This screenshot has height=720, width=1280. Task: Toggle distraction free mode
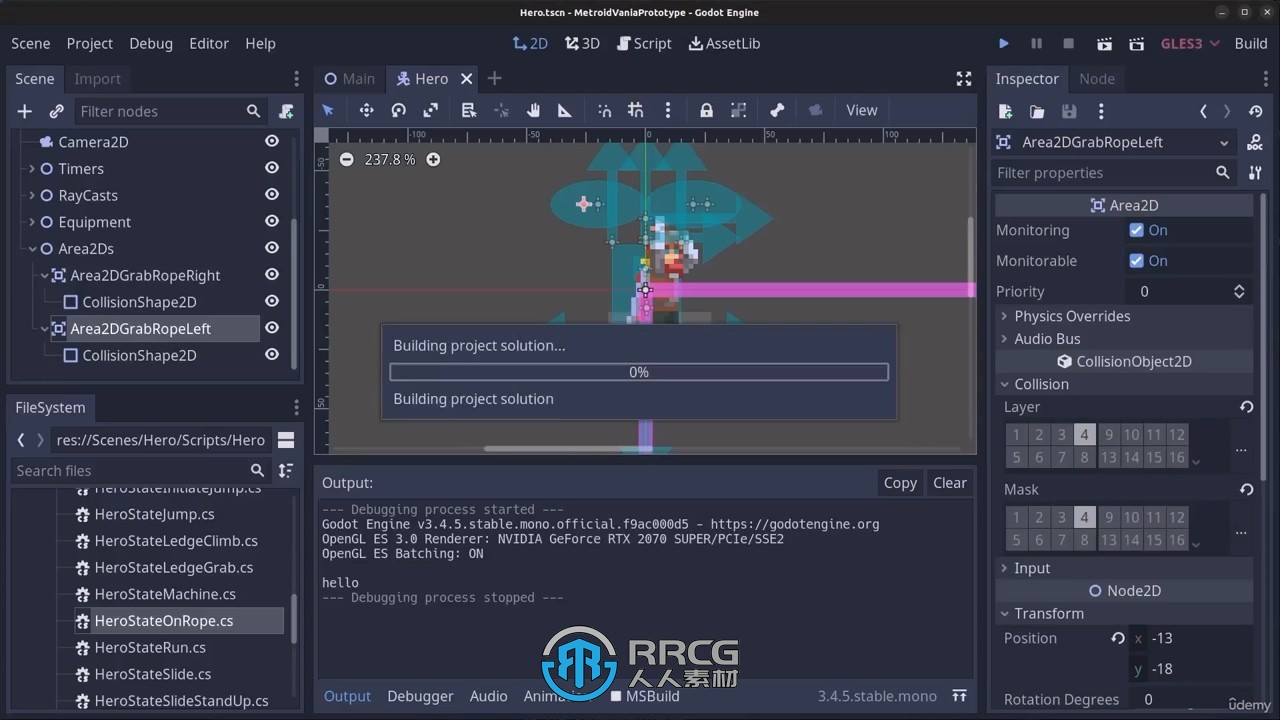pos(964,79)
